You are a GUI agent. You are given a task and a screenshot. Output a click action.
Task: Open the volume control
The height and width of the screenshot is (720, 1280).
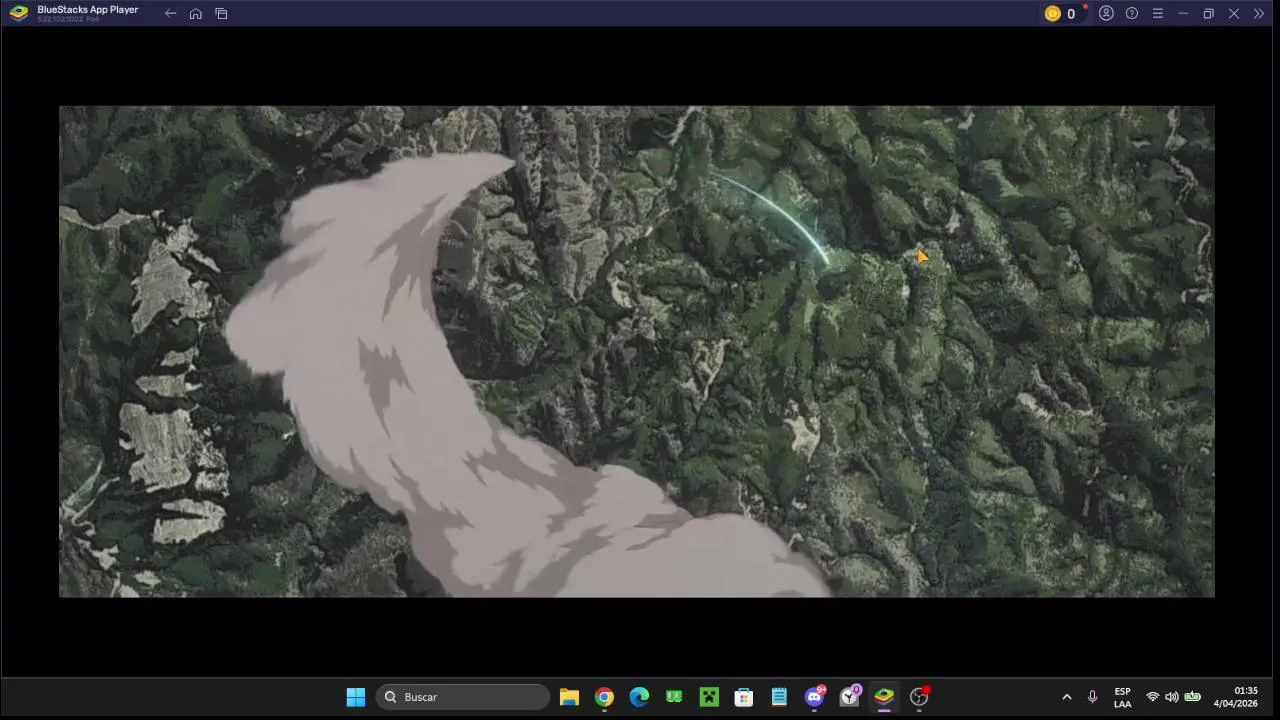(x=1172, y=697)
